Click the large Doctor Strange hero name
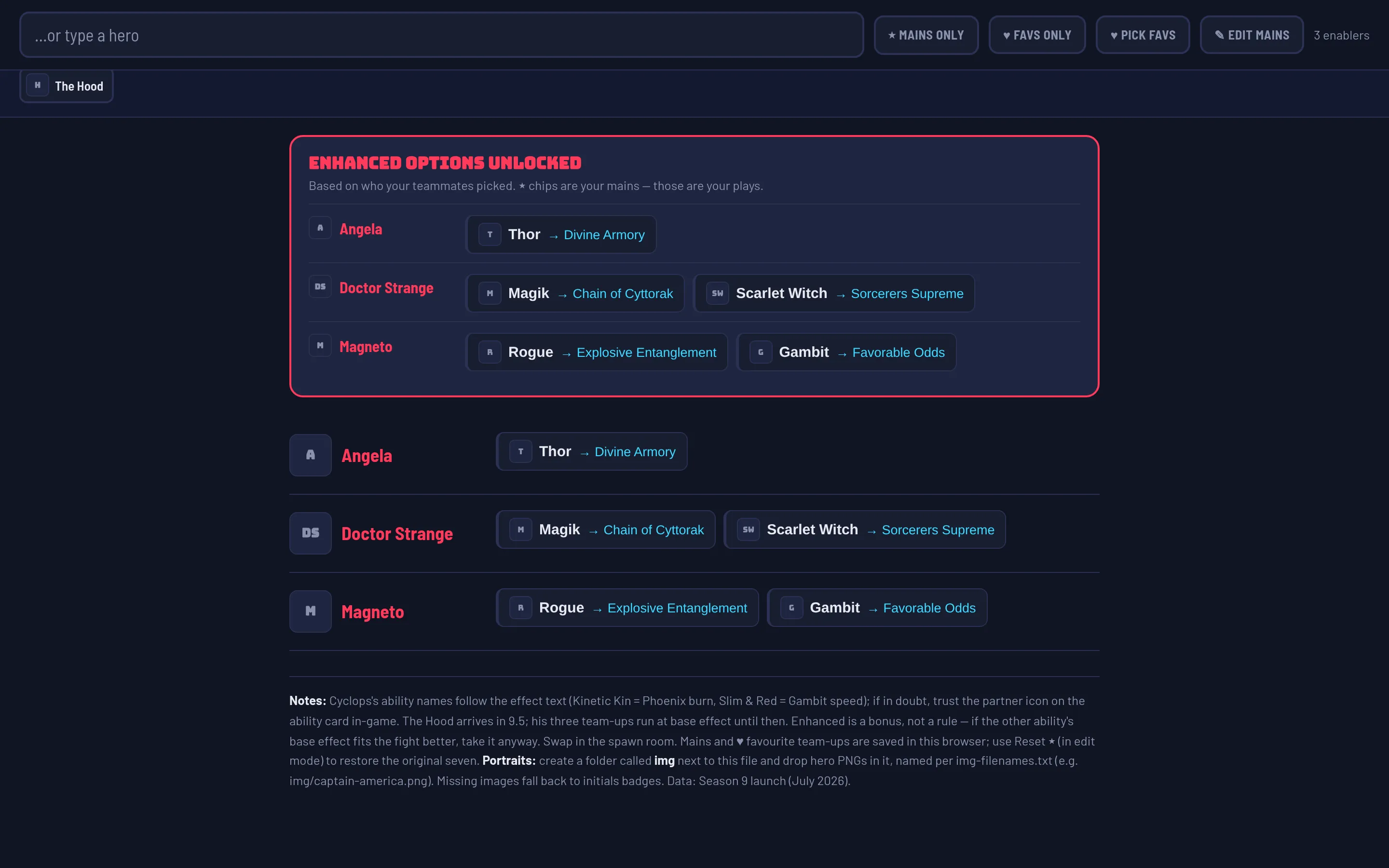This screenshot has height=868, width=1389. (x=397, y=534)
